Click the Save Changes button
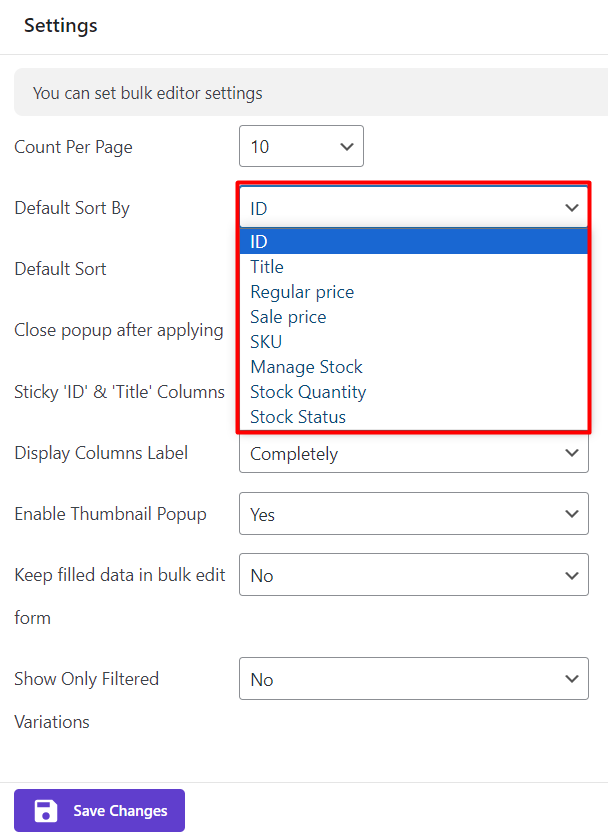 pos(99,810)
